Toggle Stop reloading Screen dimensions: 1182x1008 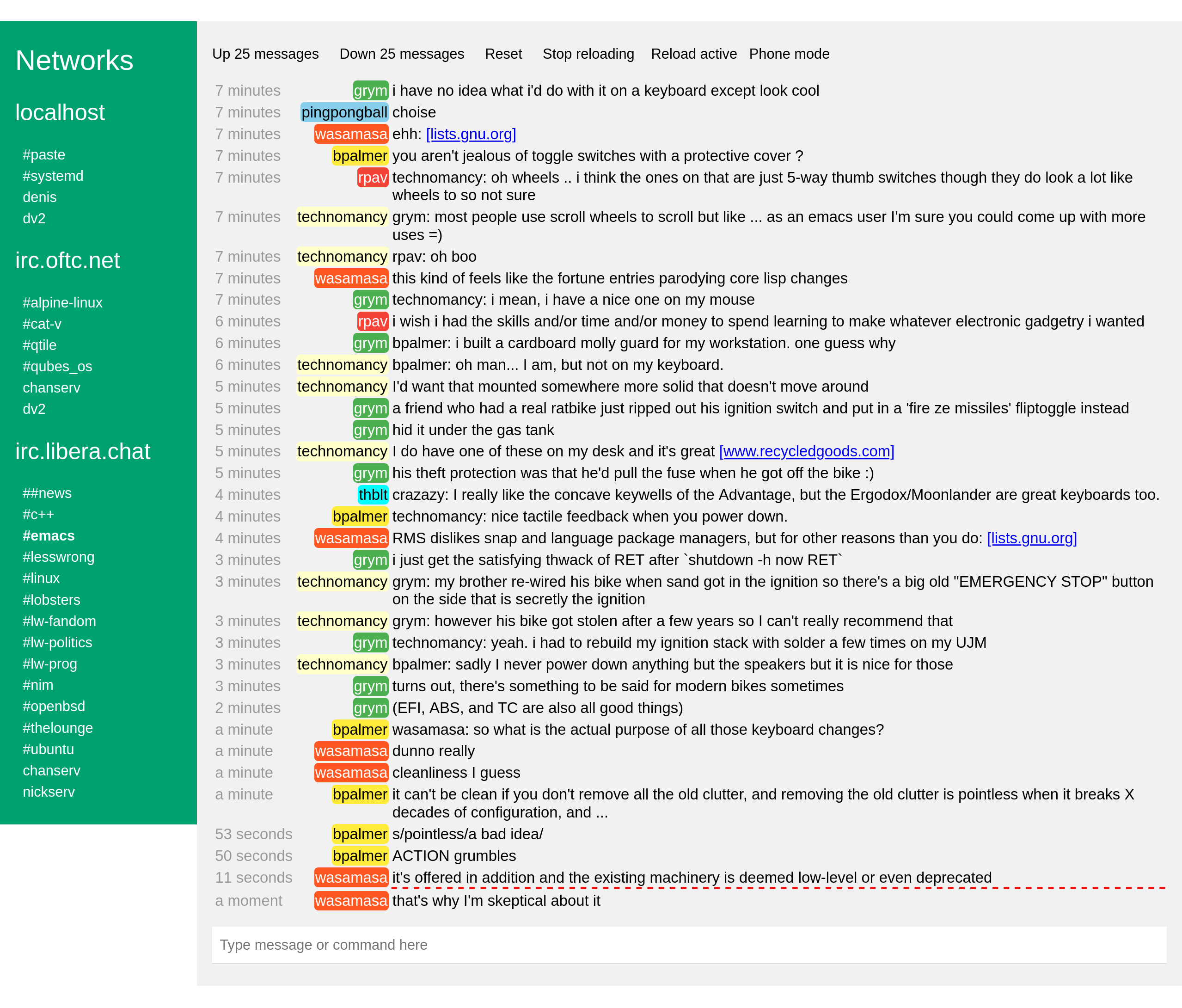tap(588, 54)
